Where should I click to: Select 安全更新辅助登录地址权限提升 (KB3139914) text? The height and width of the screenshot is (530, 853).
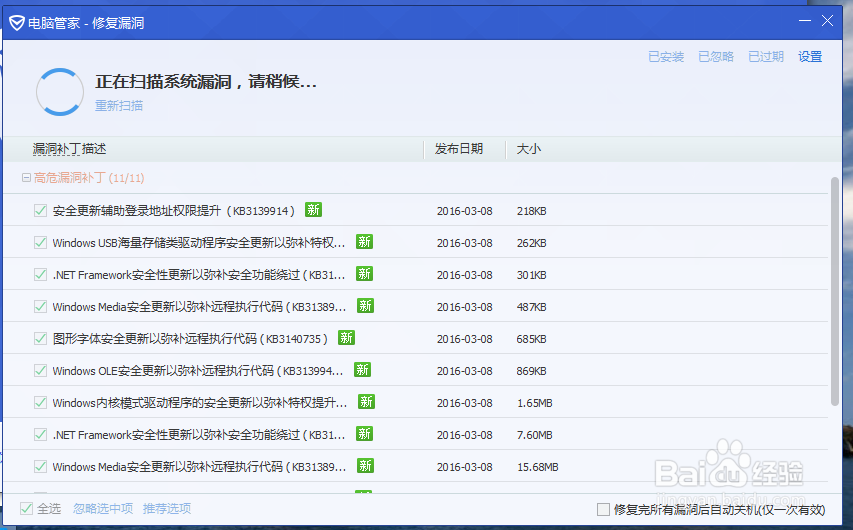coord(174,211)
